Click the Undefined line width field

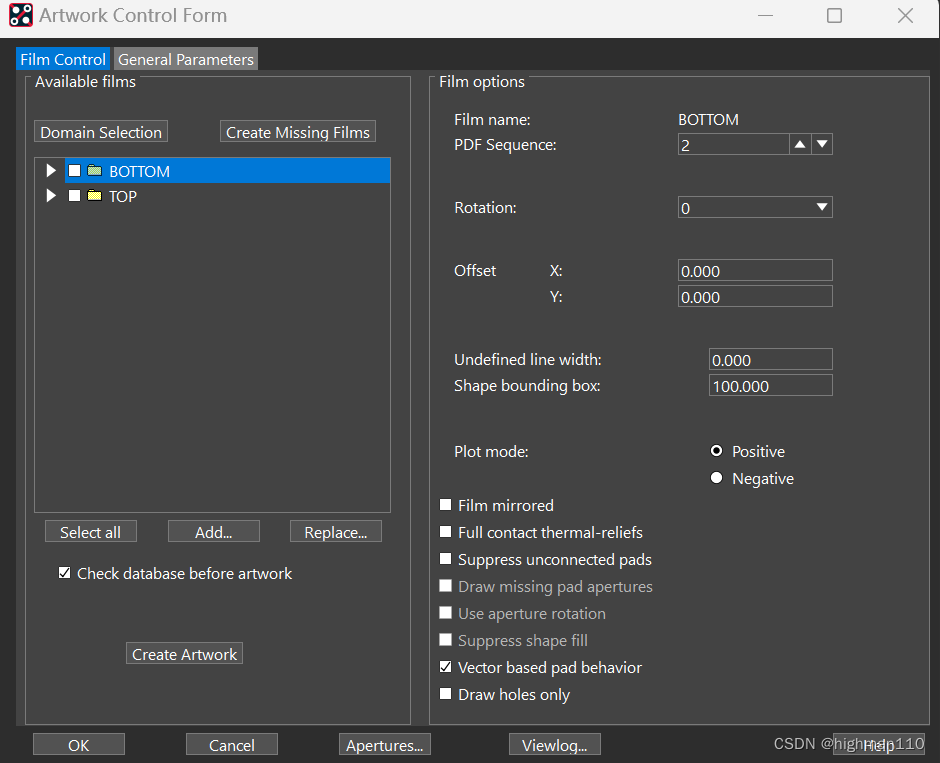(x=770, y=360)
